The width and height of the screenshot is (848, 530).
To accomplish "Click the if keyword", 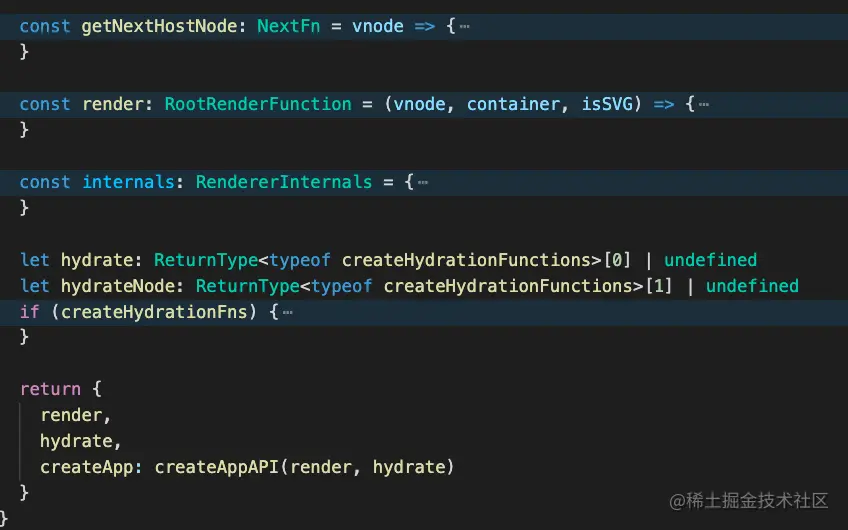I will (30, 312).
